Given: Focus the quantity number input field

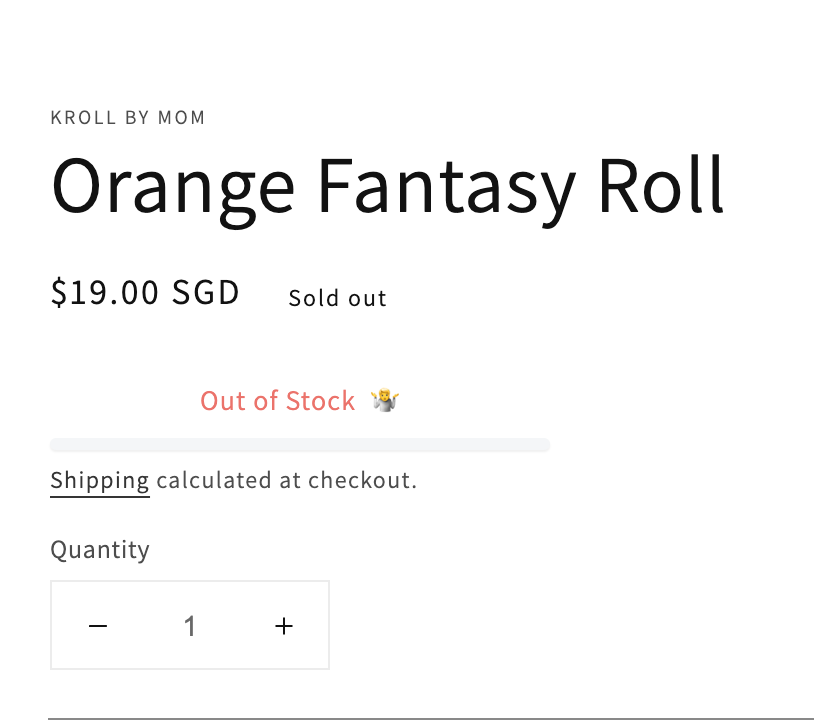Looking at the screenshot, I should (x=190, y=626).
